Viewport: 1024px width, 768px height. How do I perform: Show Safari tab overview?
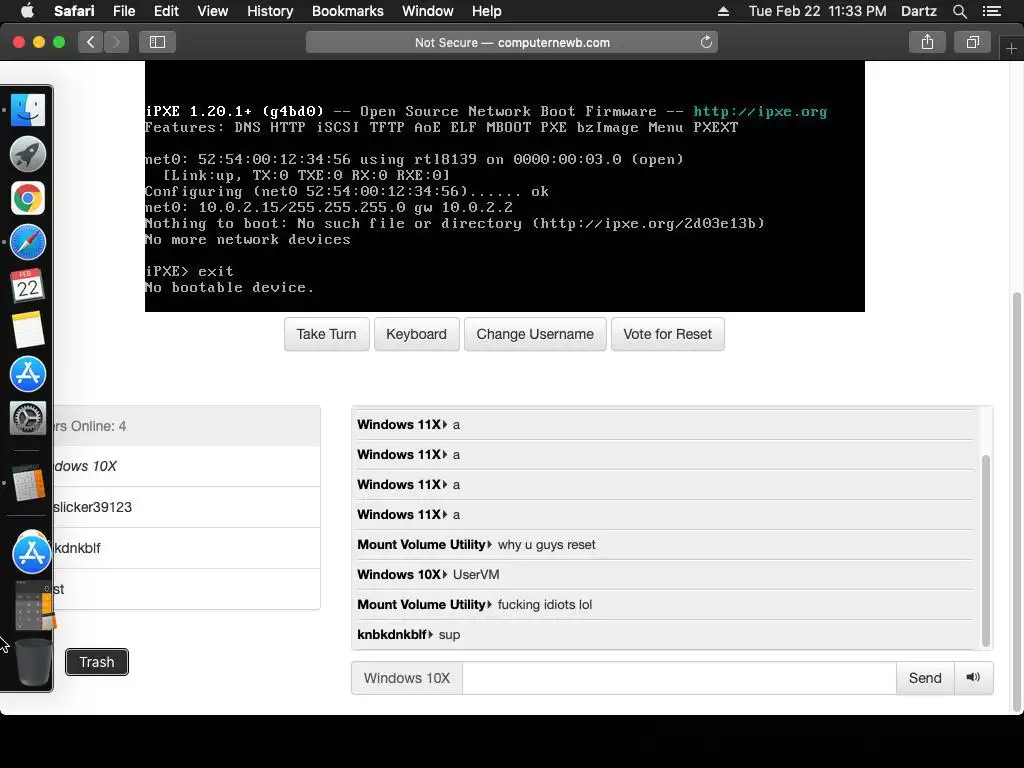(972, 42)
